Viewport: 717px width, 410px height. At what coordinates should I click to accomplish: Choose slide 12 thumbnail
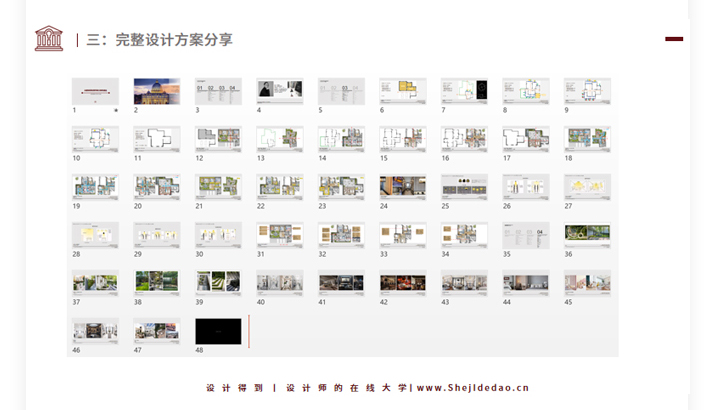[218, 139]
